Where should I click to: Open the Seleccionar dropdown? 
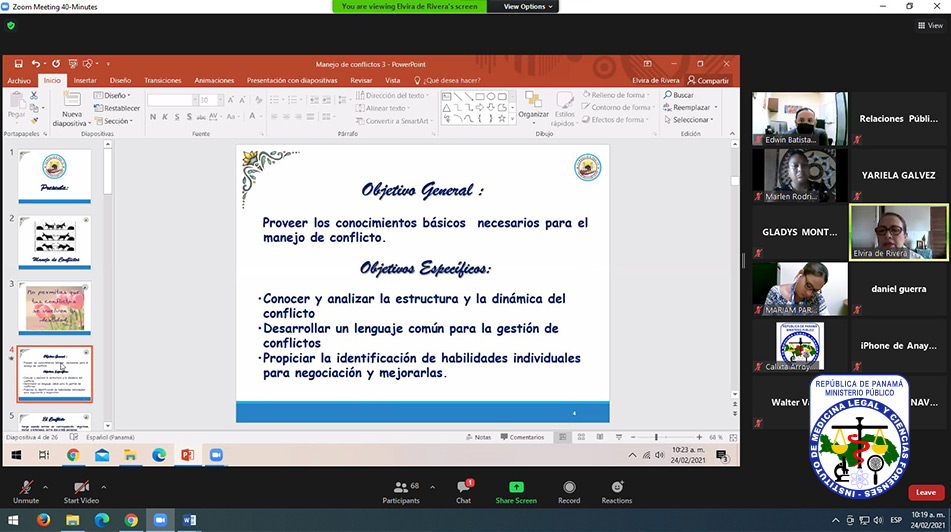tap(689, 120)
